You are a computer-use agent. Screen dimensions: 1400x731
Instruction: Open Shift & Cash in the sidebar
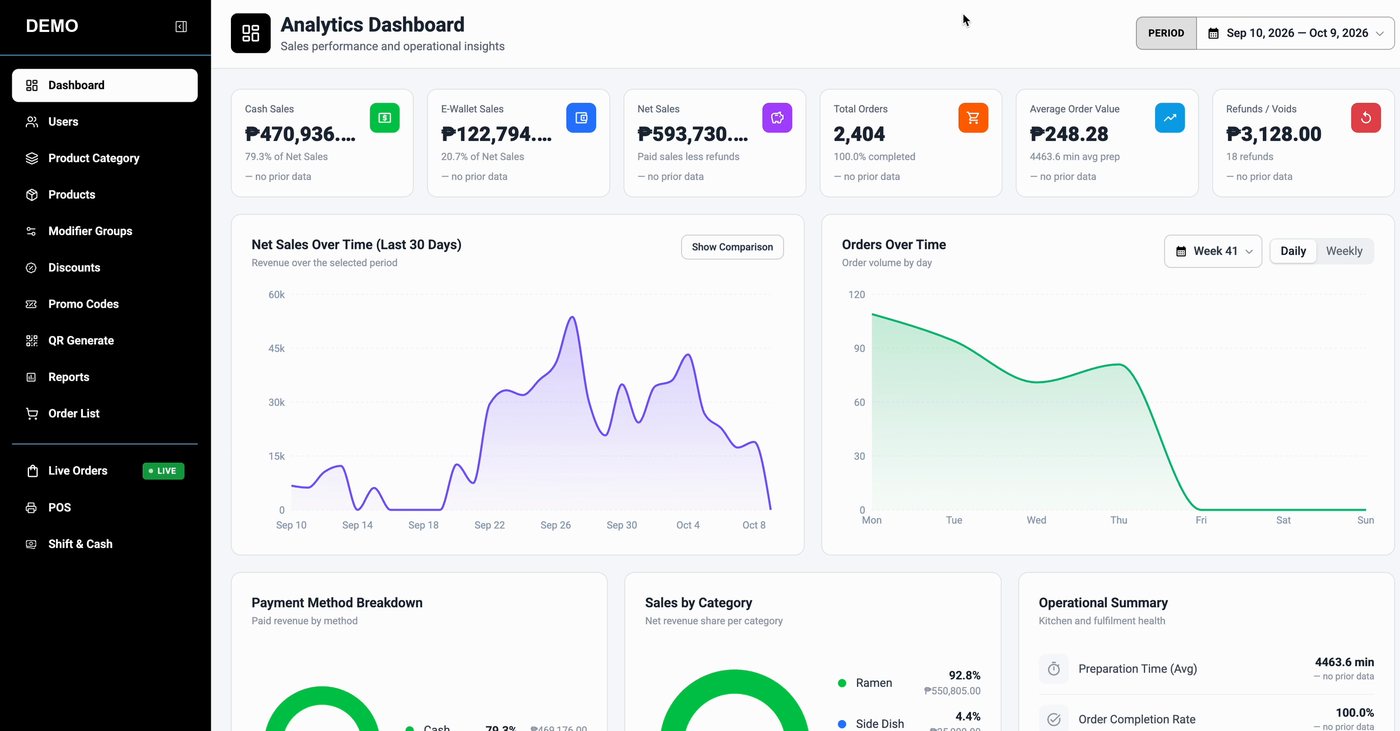[105, 544]
